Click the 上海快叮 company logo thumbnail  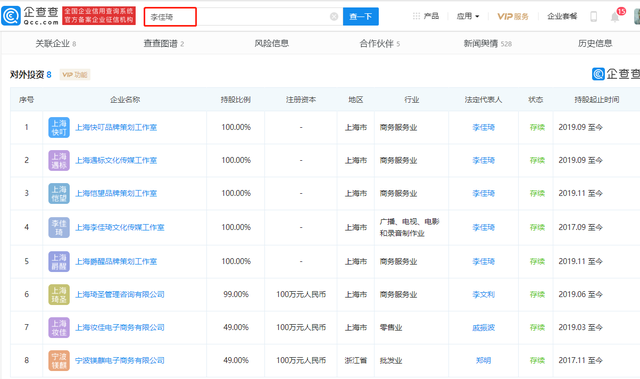coord(59,127)
